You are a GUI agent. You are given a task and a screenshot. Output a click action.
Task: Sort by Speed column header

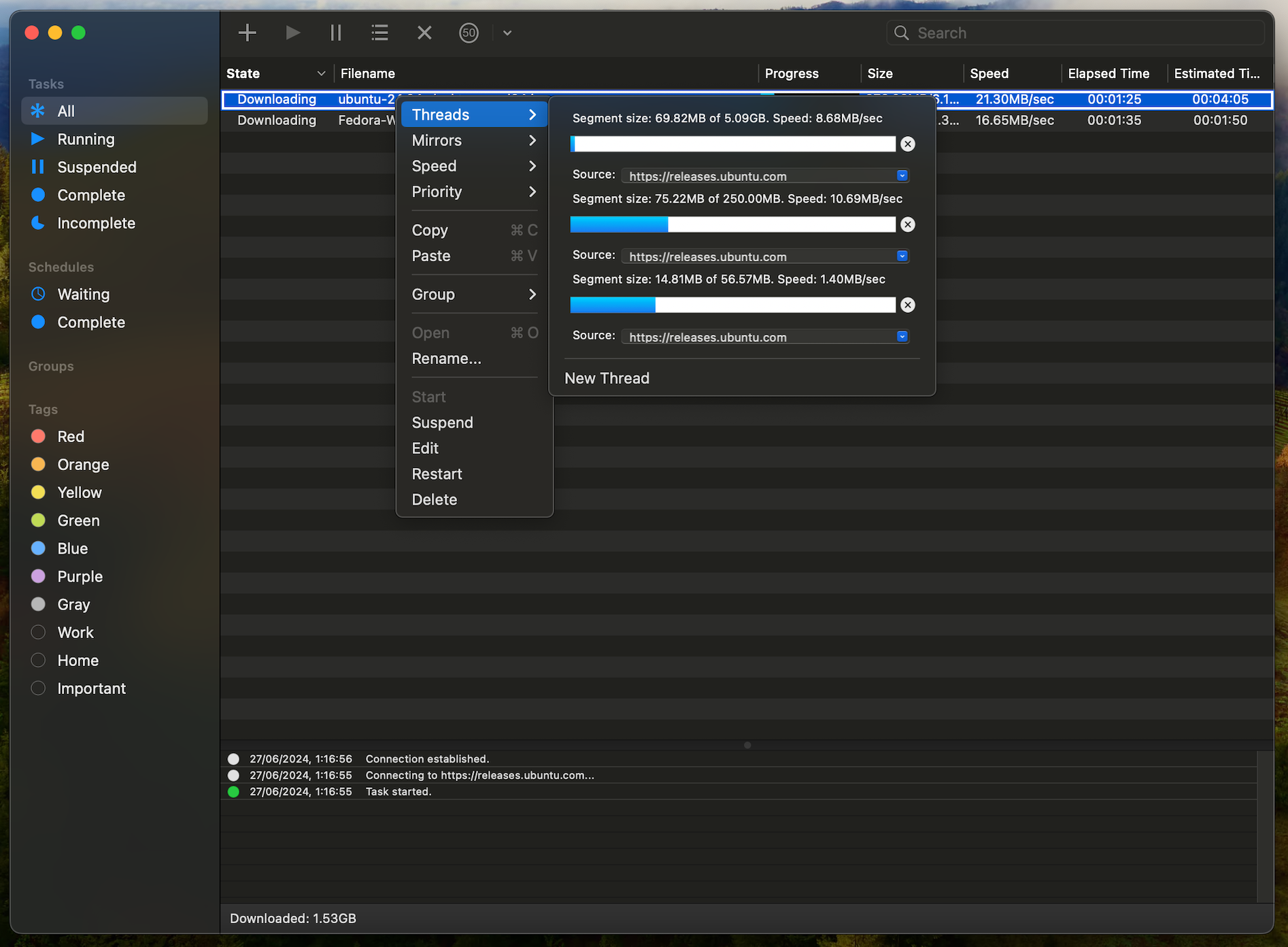click(1012, 73)
